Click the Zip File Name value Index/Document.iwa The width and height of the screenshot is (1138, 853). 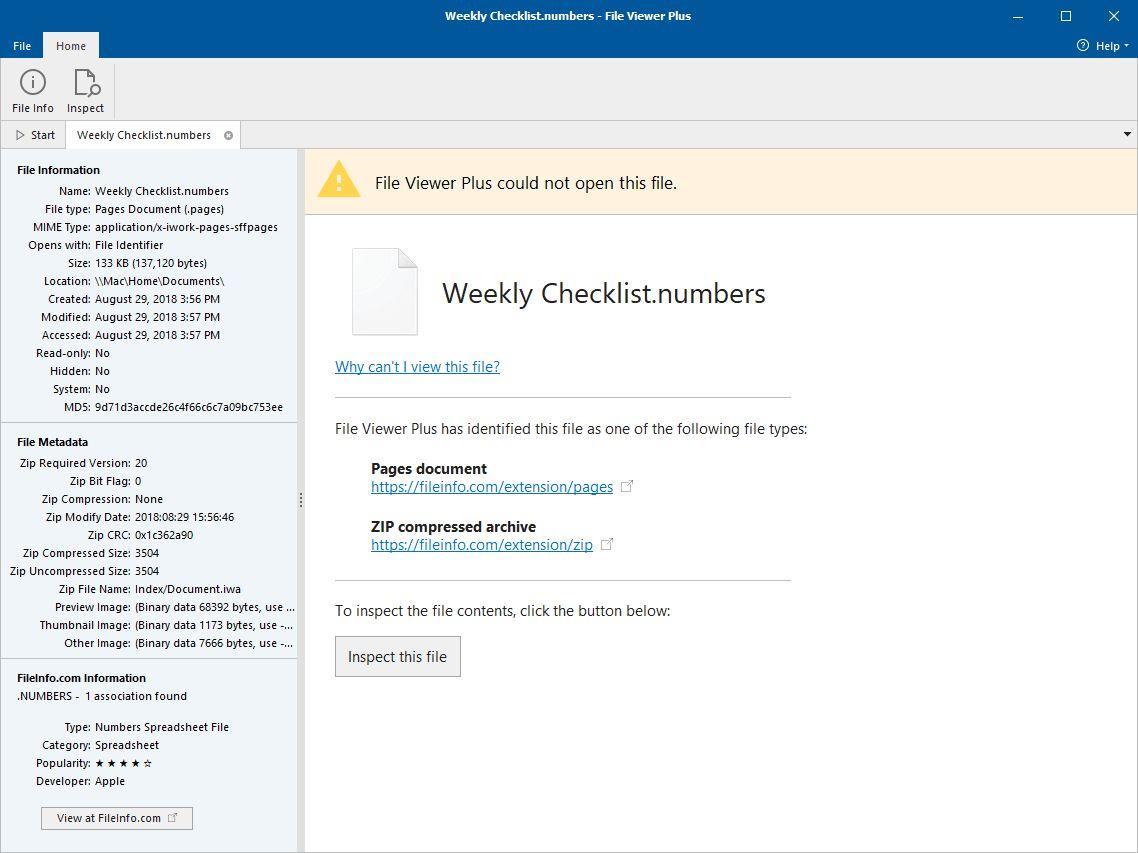click(188, 589)
